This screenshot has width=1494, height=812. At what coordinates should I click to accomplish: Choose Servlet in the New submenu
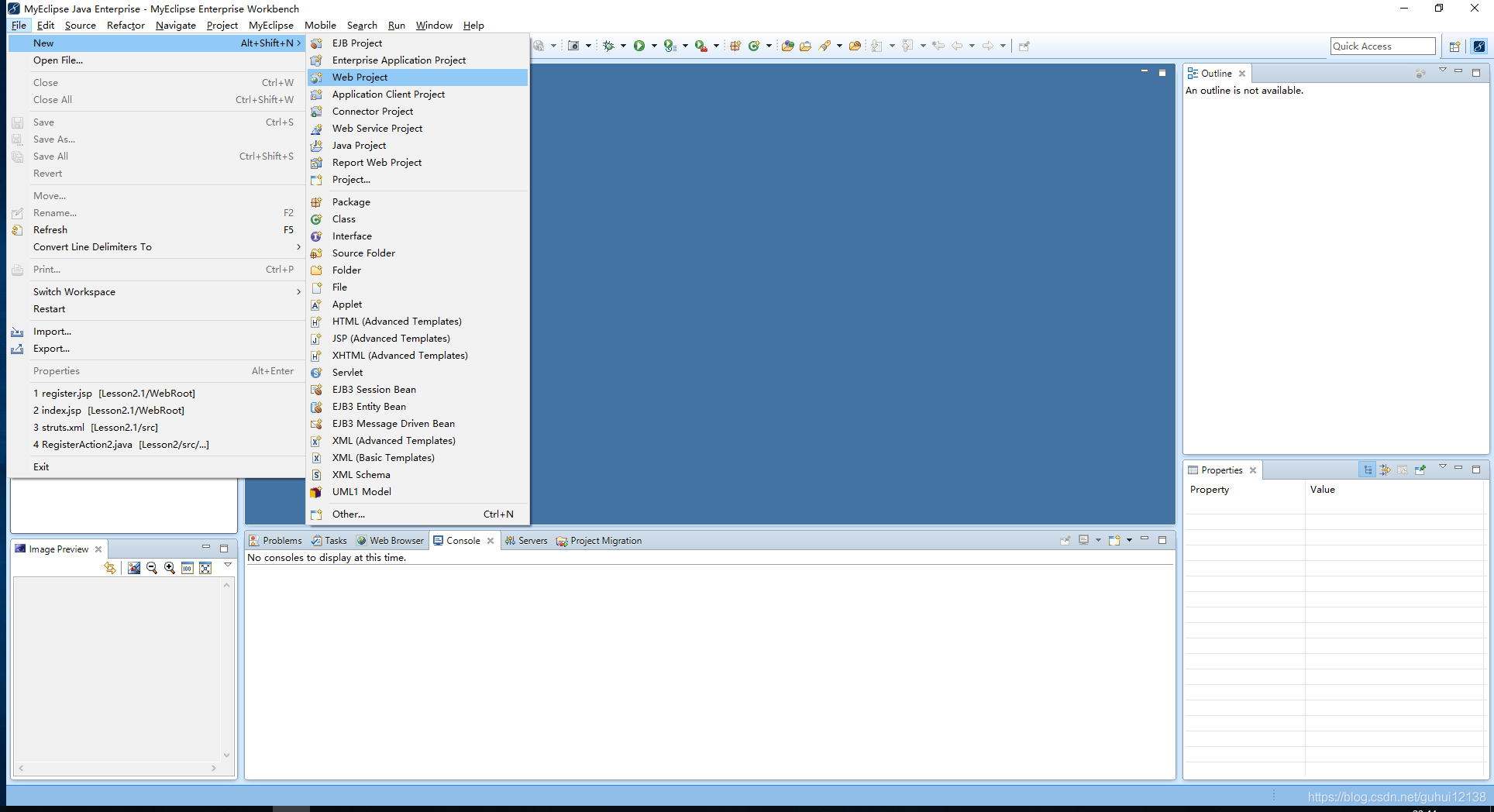[418, 372]
